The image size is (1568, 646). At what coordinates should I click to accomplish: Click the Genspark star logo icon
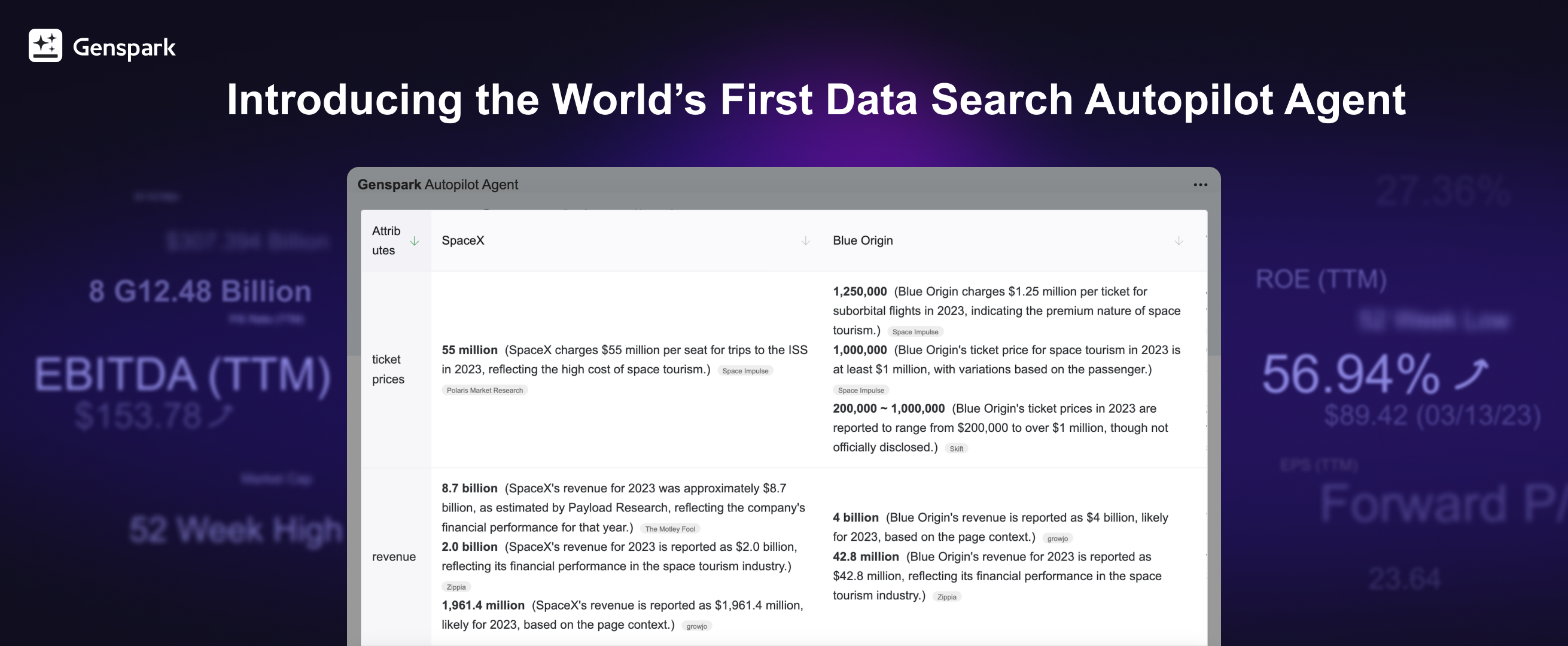coord(45,45)
